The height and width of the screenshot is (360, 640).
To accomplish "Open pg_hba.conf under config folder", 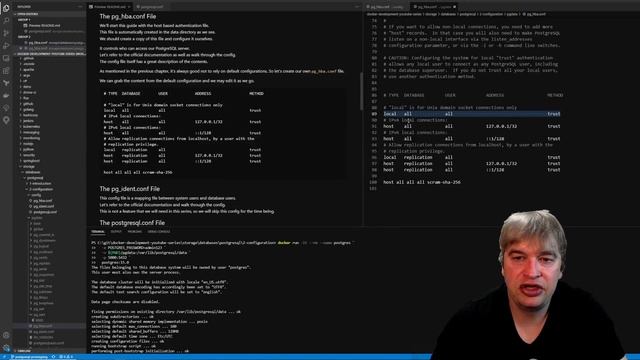I will tap(42, 201).
